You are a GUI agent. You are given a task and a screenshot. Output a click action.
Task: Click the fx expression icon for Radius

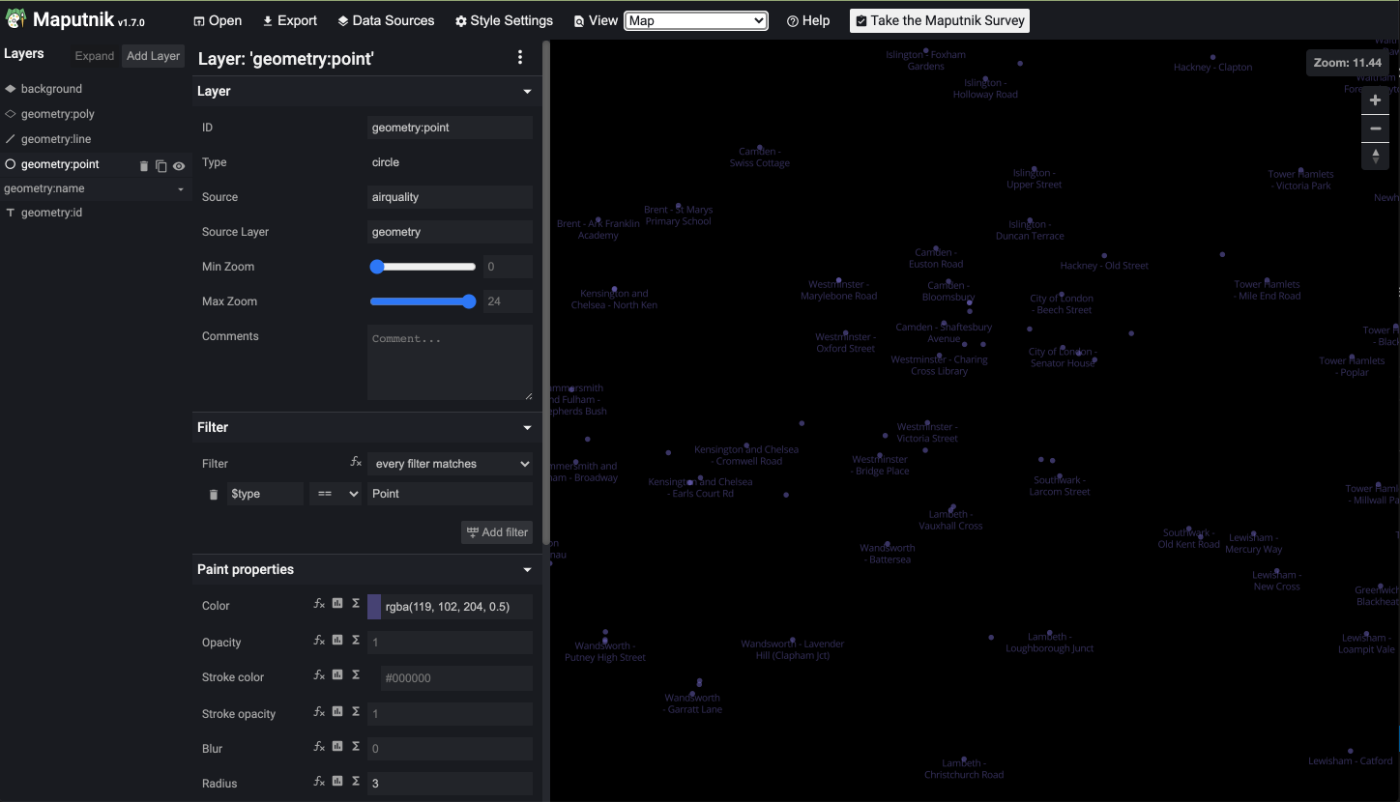tap(320, 782)
